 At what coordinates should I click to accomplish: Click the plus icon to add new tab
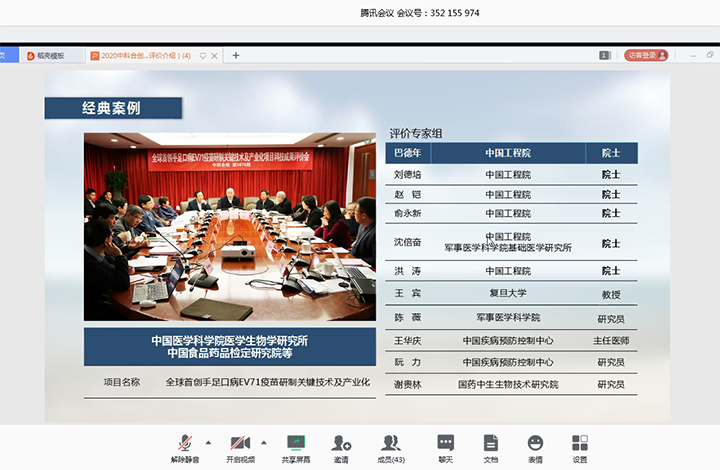click(x=236, y=56)
